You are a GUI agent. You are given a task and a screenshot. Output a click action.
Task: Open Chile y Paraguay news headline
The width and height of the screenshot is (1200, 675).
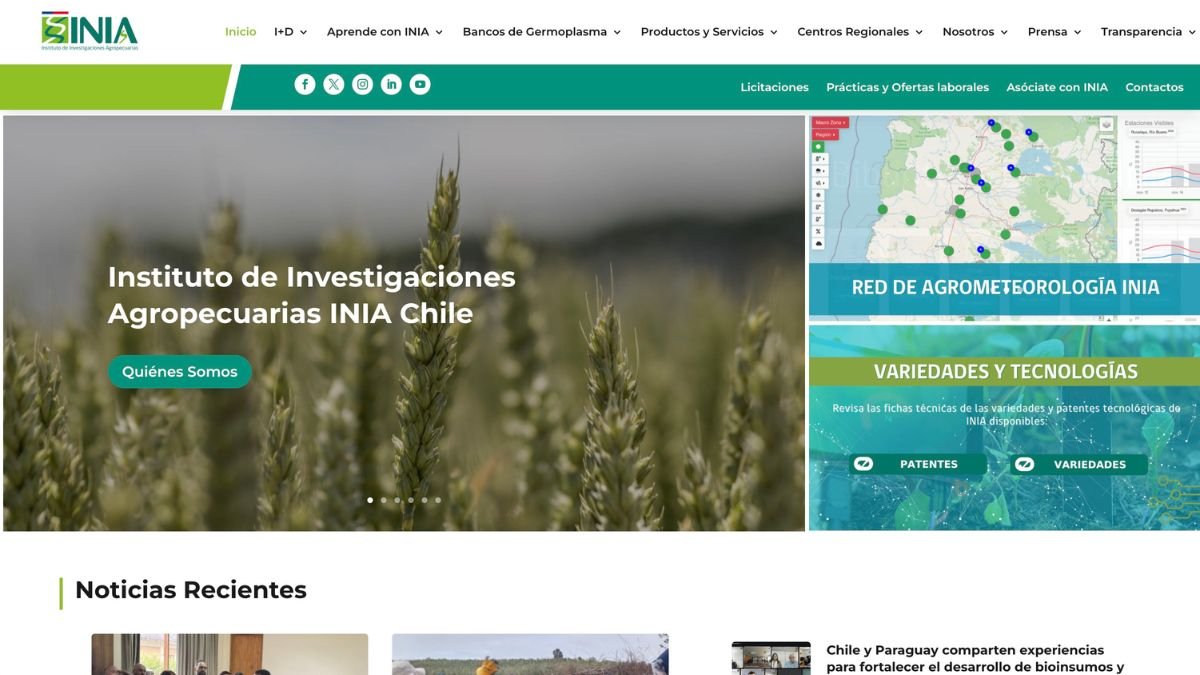click(975, 658)
